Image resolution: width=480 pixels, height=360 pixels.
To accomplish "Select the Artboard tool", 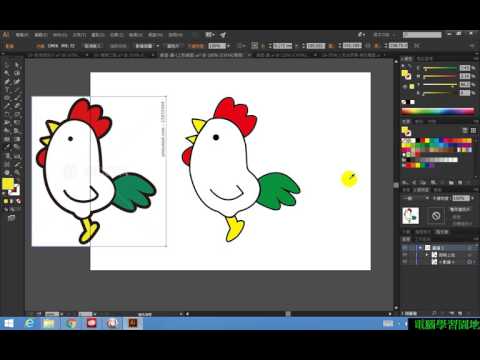I will 7,164.
